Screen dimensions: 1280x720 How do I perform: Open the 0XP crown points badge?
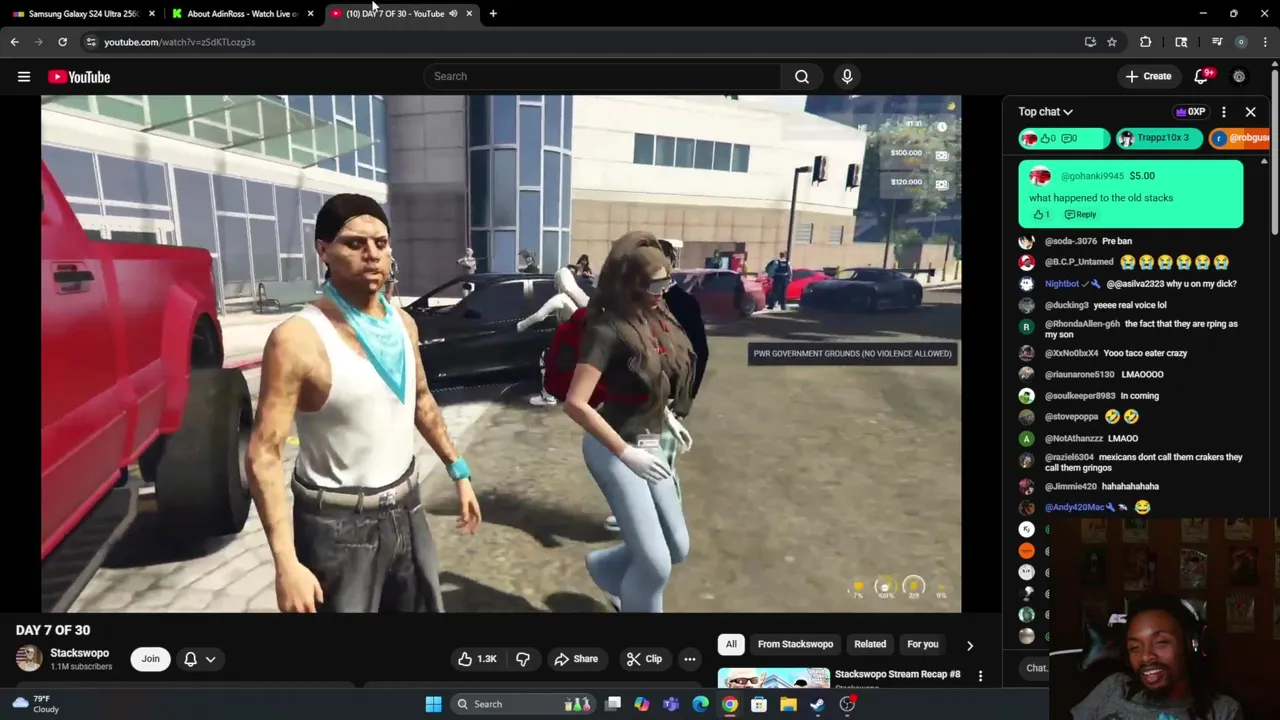(1190, 112)
